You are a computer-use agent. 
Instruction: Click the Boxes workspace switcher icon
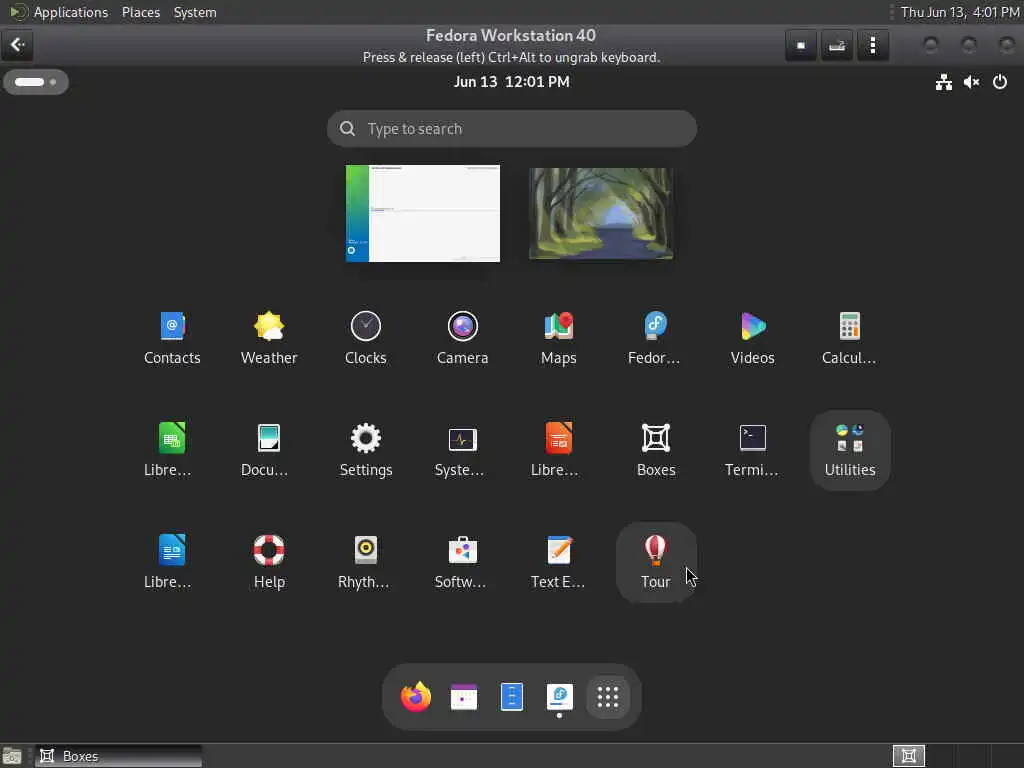point(908,756)
